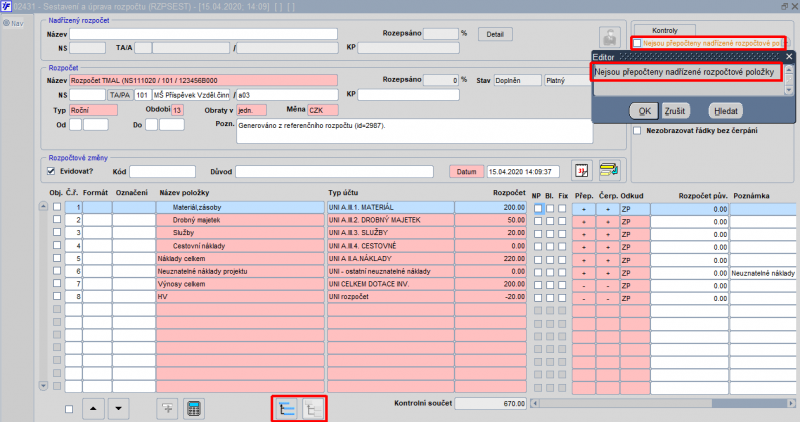The height and width of the screenshot is (422, 800).
Task: Click the add row plus icon
Action: [167, 409]
